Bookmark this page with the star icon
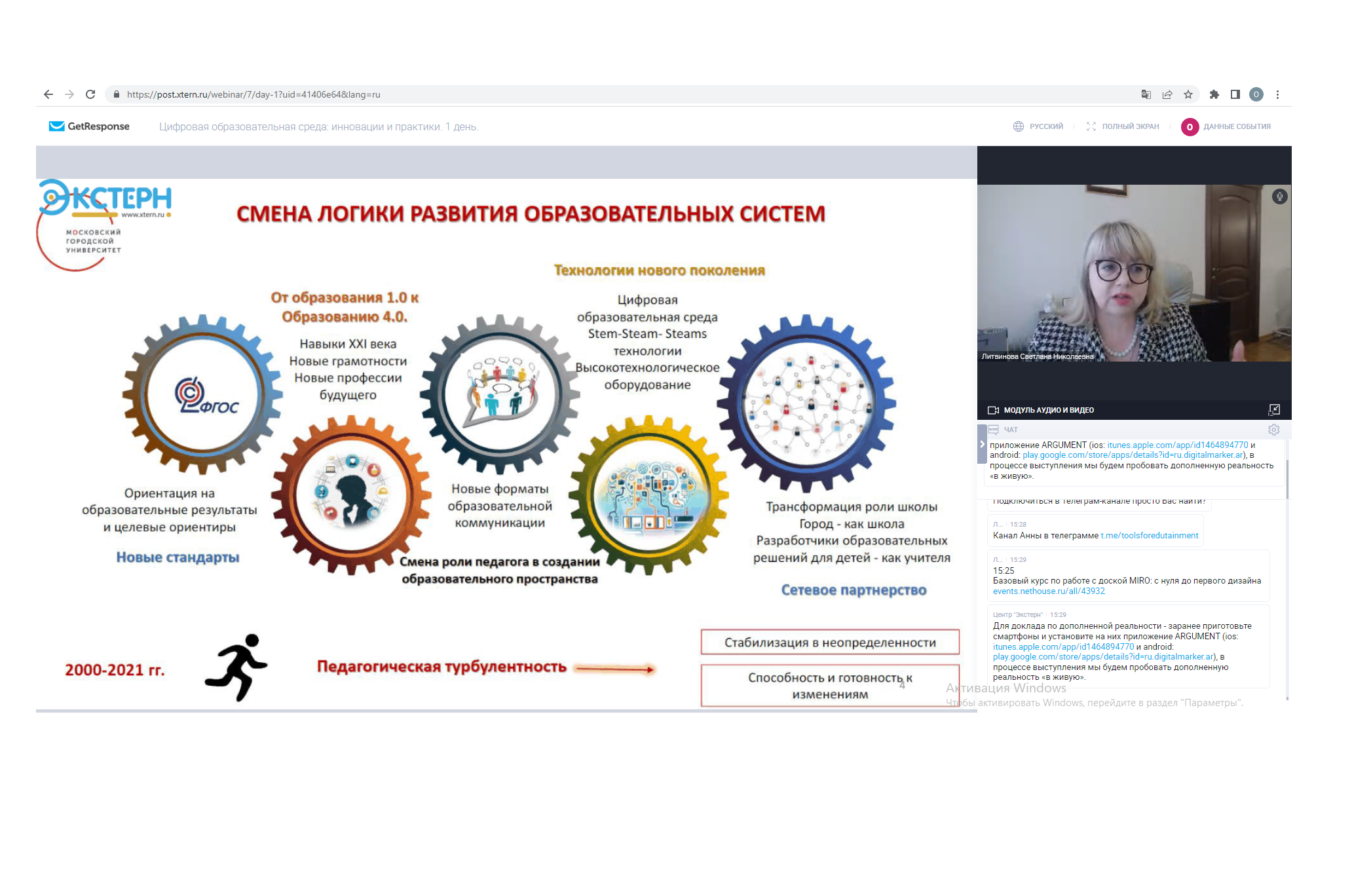 [1188, 94]
